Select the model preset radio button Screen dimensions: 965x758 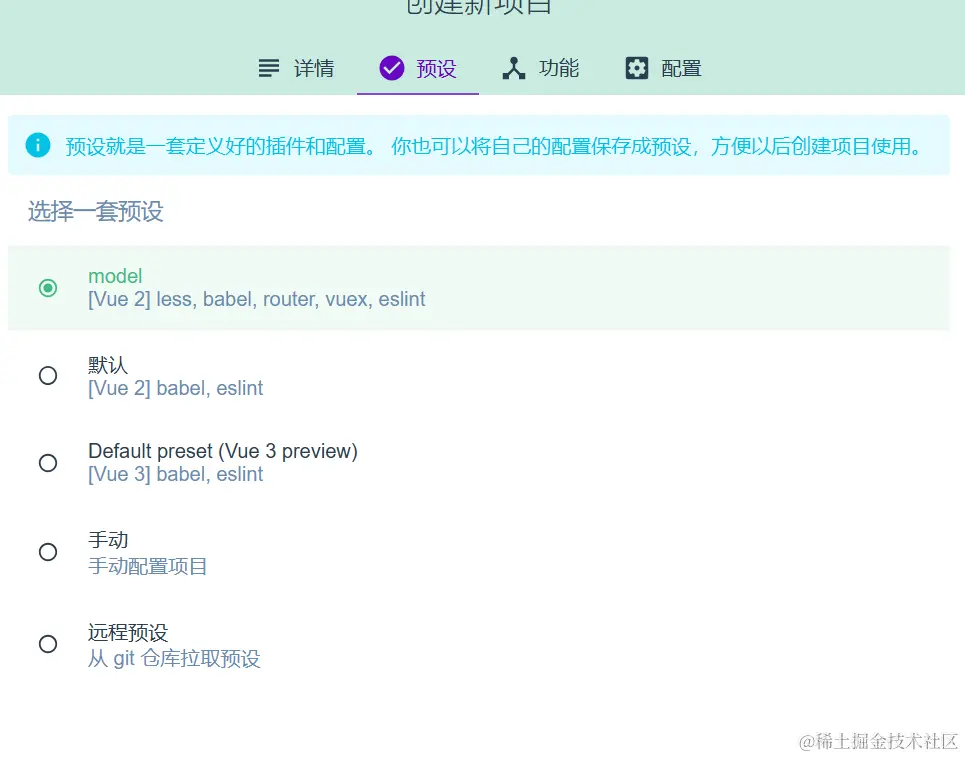[x=48, y=288]
